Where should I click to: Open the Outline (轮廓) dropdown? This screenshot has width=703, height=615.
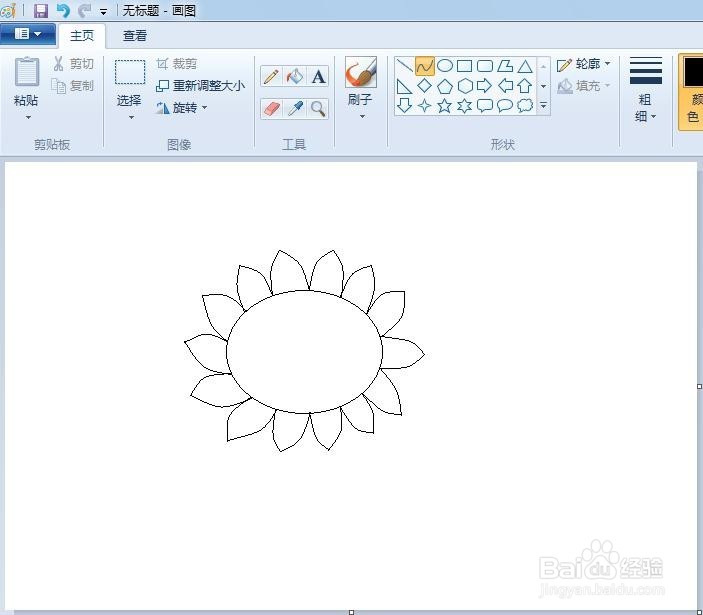point(583,65)
